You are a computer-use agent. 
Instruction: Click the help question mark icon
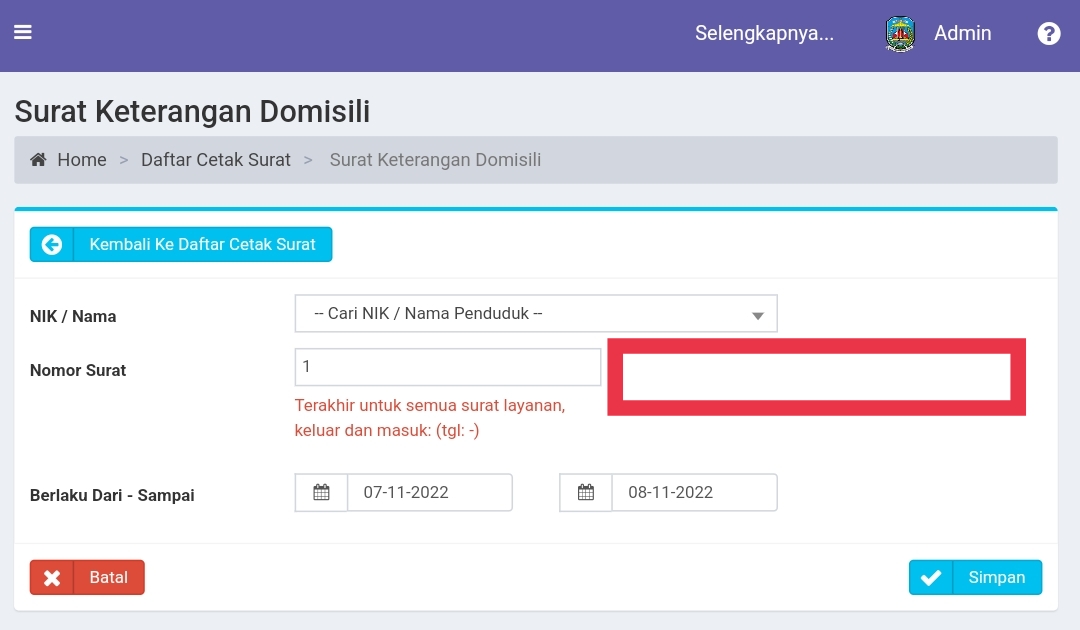point(1048,33)
